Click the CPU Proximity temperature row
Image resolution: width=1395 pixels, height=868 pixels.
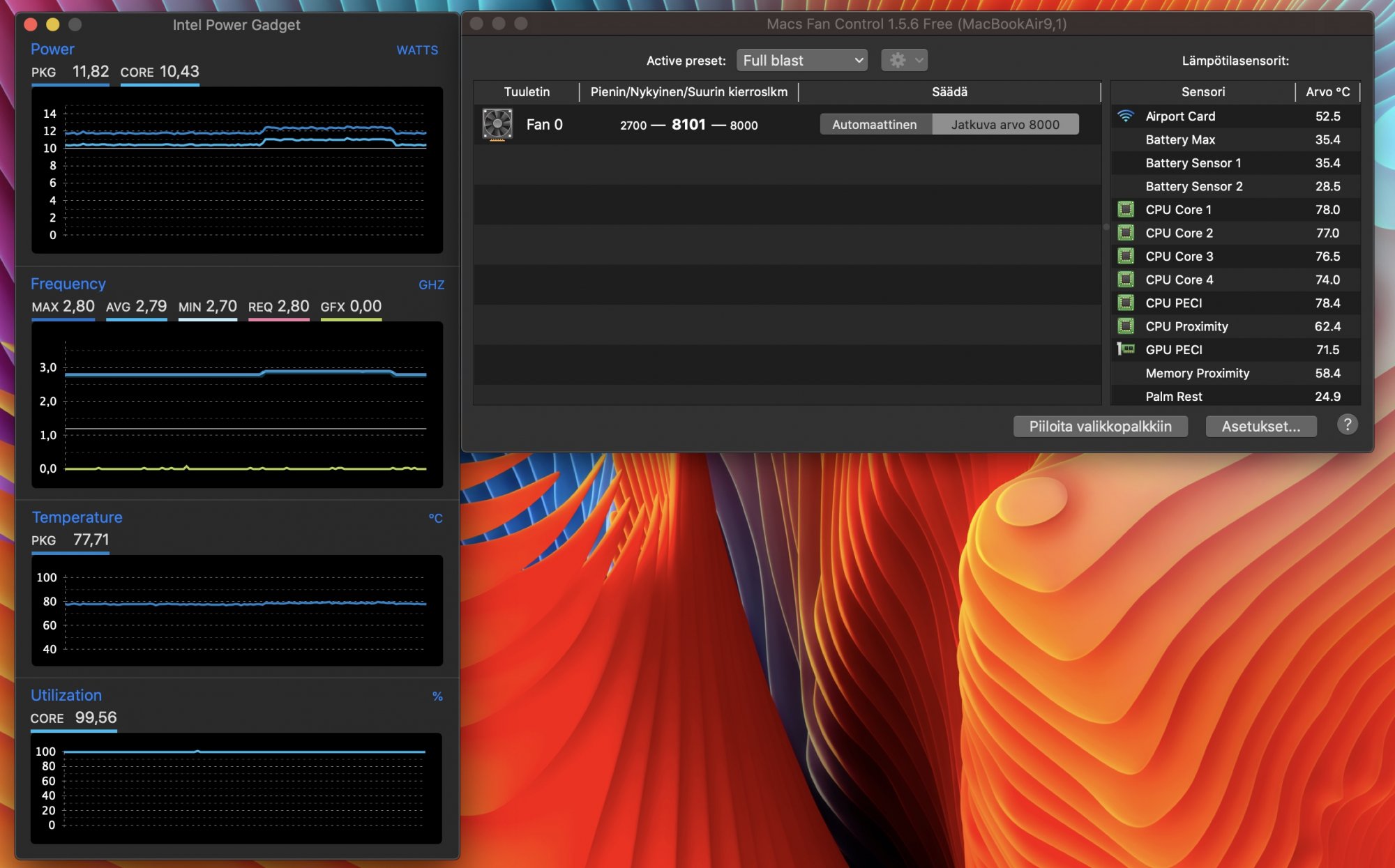(1236, 326)
